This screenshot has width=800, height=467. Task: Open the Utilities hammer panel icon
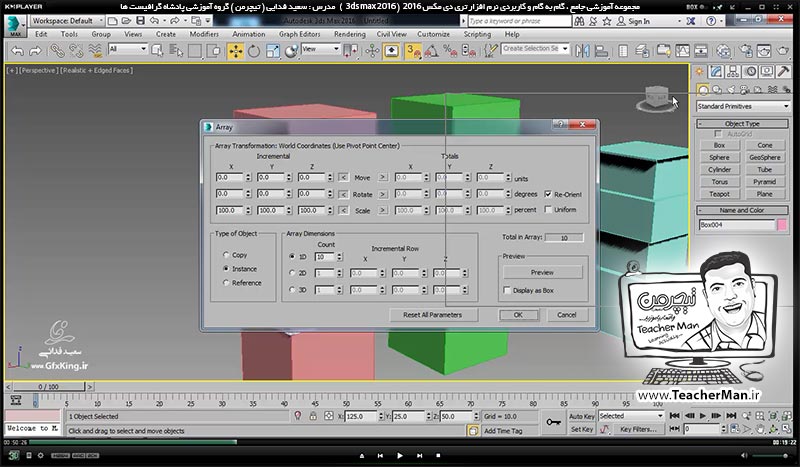coord(784,71)
